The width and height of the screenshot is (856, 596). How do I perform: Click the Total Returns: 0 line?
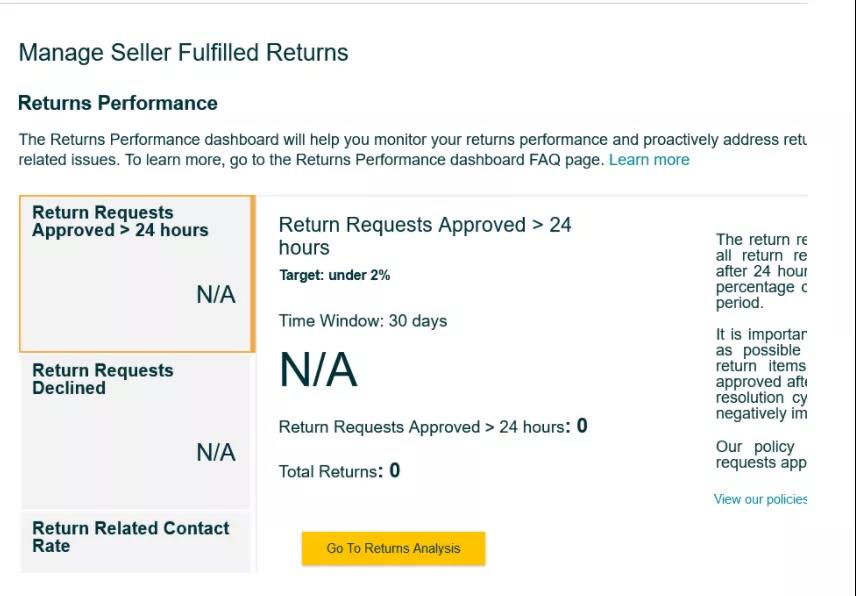(x=339, y=471)
